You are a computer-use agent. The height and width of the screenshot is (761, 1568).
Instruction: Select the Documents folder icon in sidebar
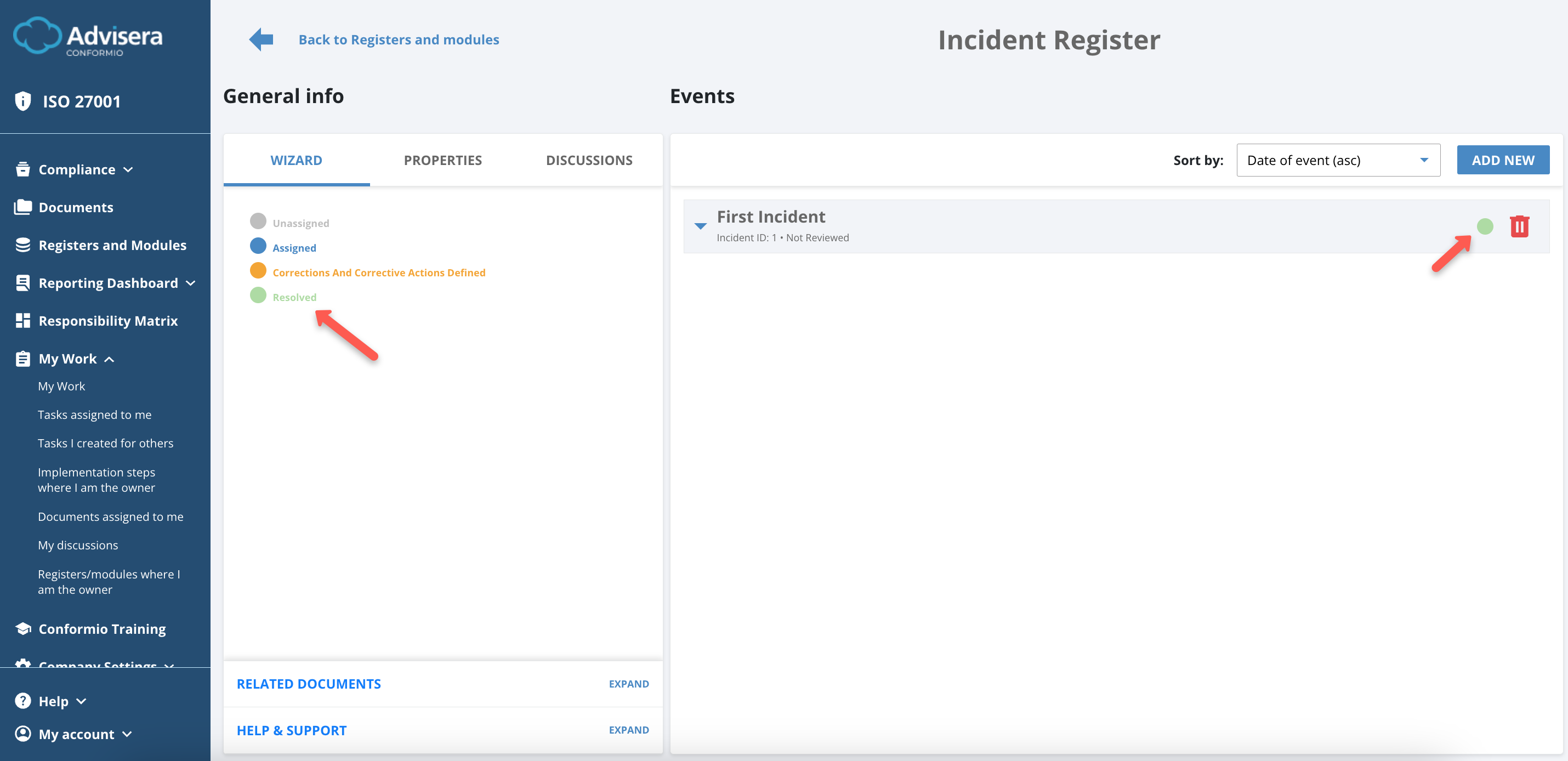click(x=22, y=207)
